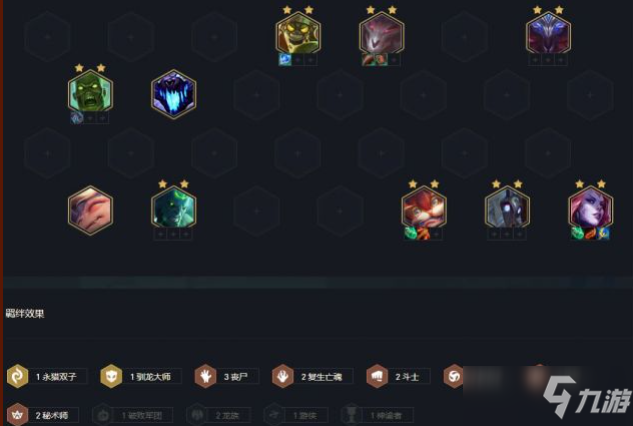633x426 pixels.
Task: Click the greyed-out 2 龙族 trait
Action: pyautogui.click(x=218, y=415)
